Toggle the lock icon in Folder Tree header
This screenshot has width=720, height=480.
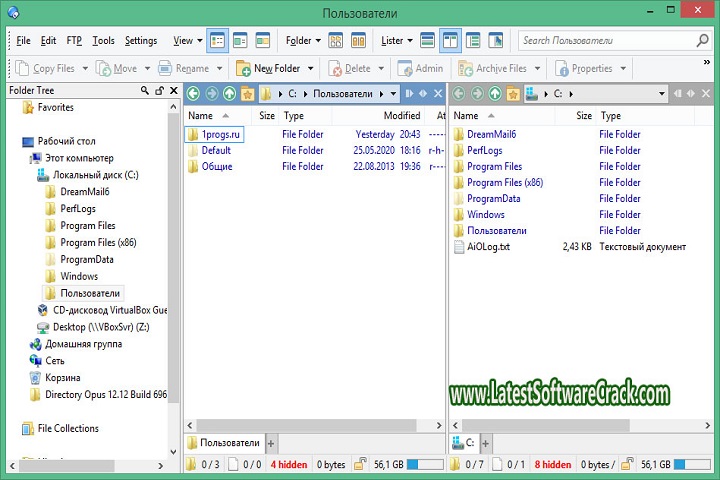159,90
